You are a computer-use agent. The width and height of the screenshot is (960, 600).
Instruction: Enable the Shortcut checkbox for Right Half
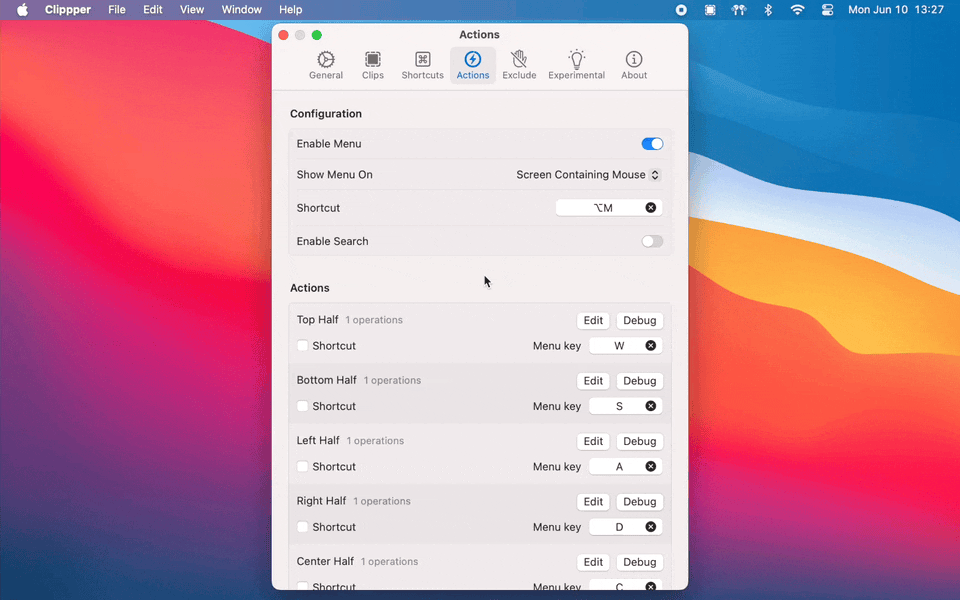tap(302, 527)
